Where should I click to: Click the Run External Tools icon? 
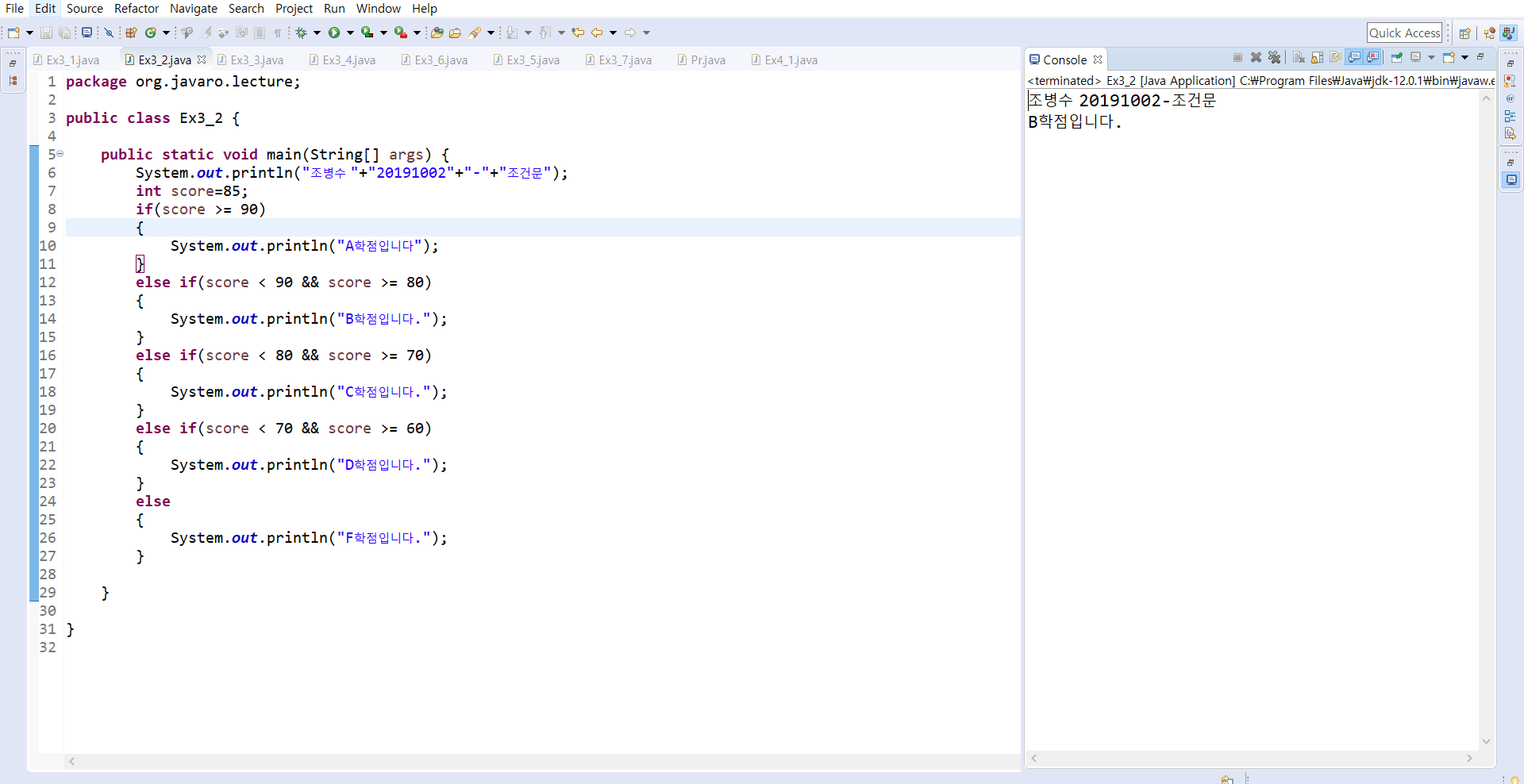click(x=401, y=33)
